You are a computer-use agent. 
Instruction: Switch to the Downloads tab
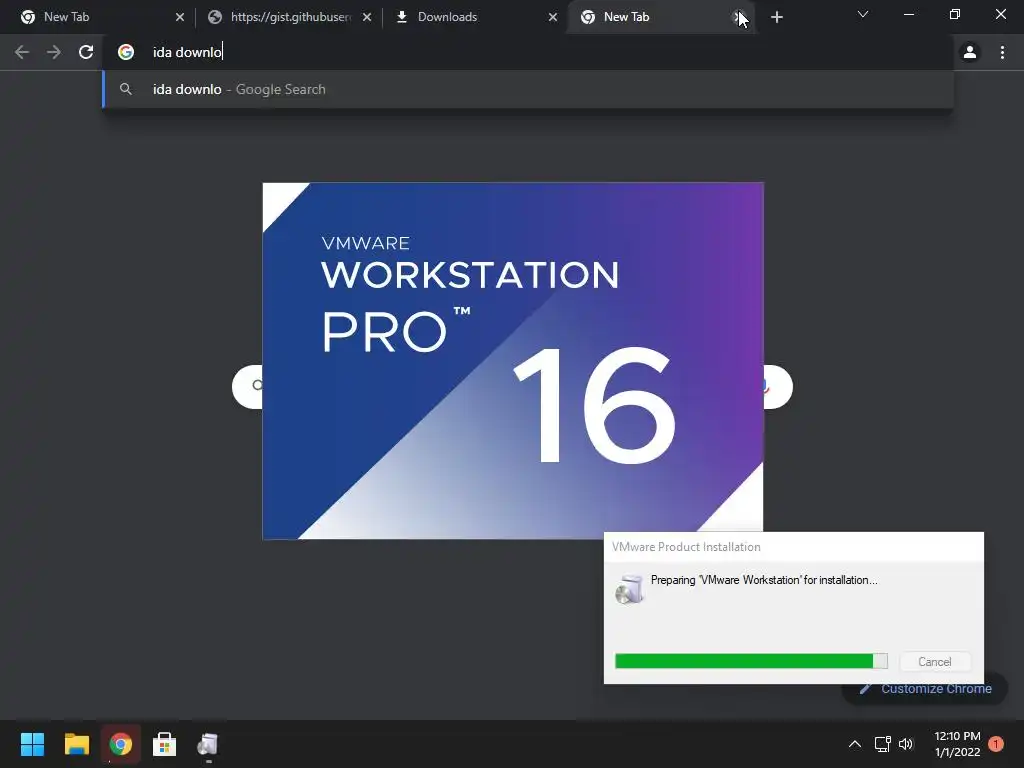[475, 17]
